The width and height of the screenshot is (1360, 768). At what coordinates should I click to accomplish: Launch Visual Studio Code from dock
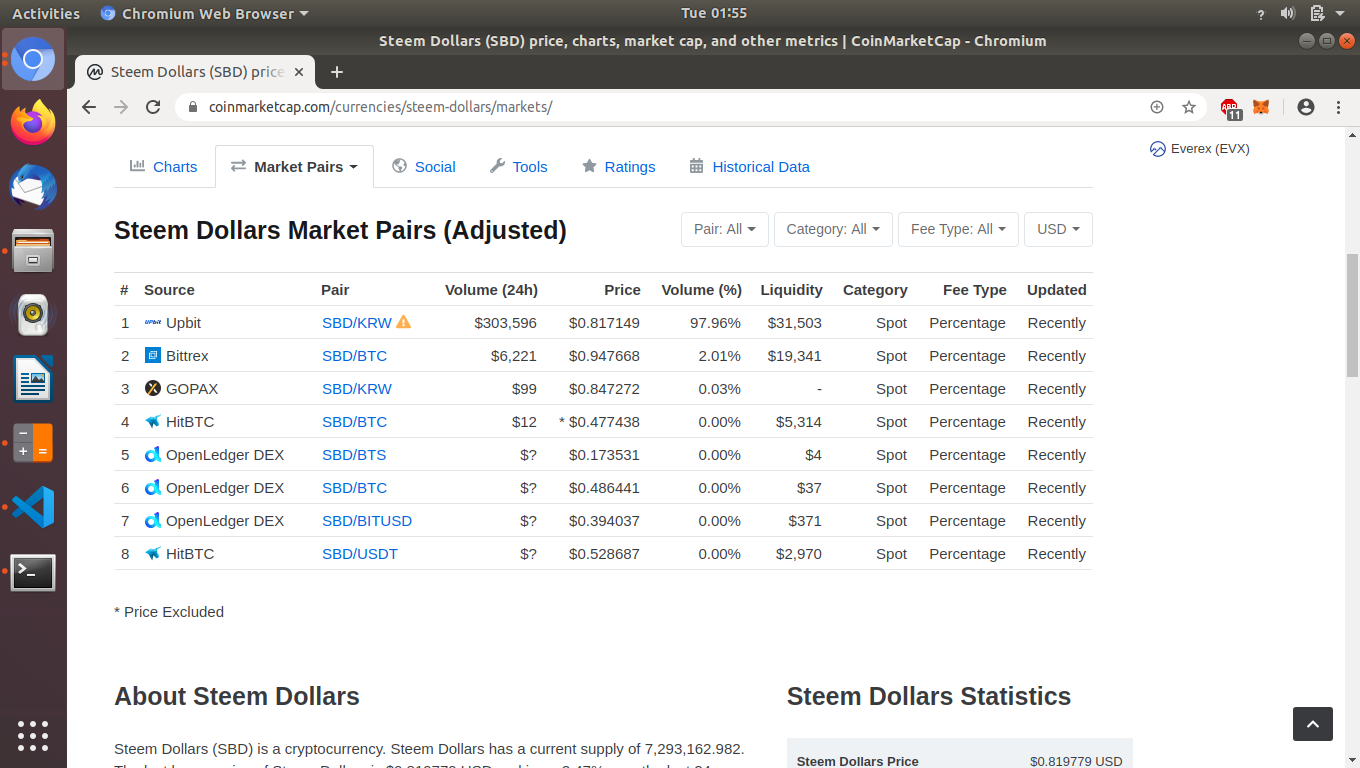pyautogui.click(x=33, y=508)
